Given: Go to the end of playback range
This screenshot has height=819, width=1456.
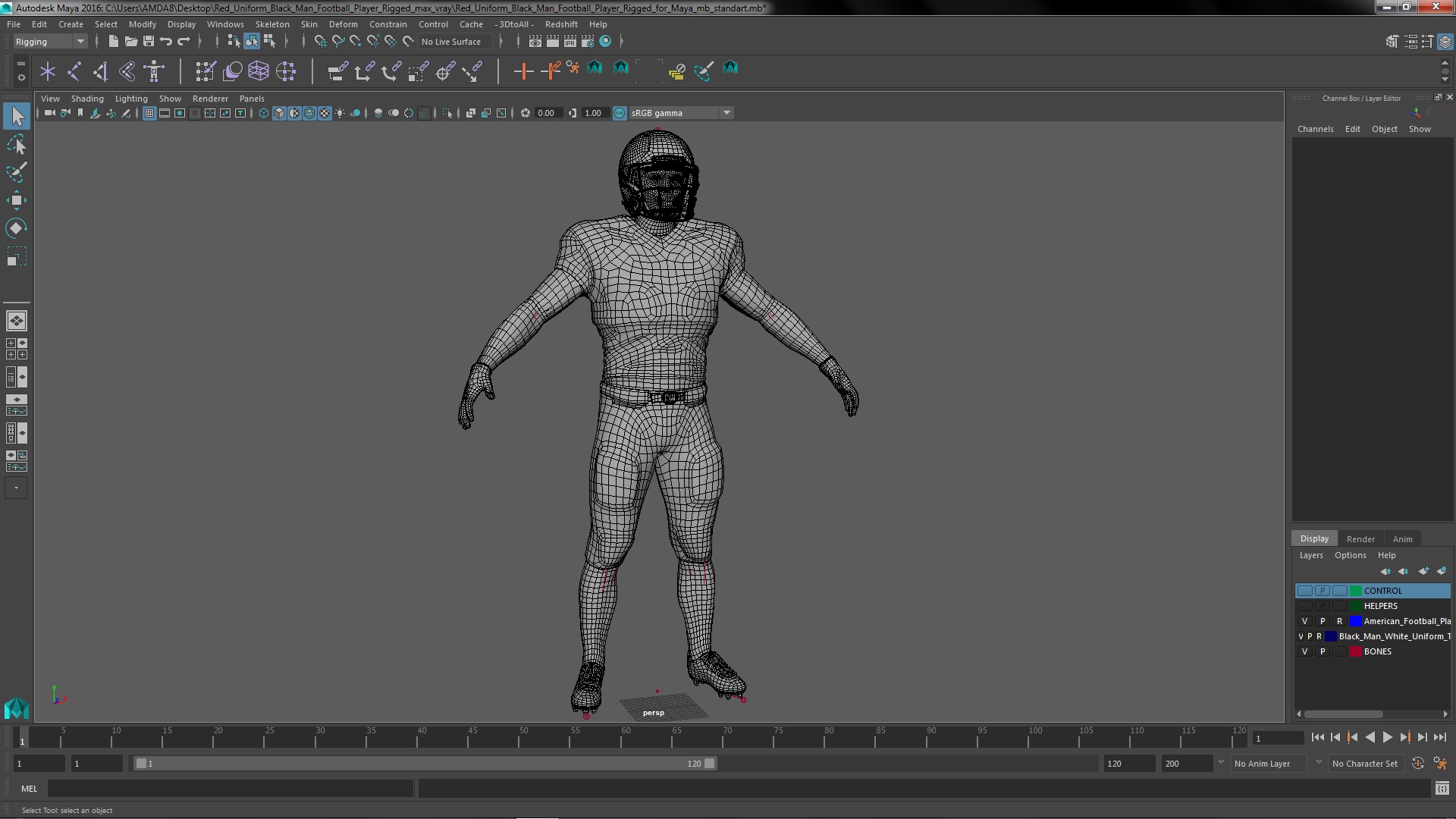Looking at the screenshot, I should click(1439, 738).
